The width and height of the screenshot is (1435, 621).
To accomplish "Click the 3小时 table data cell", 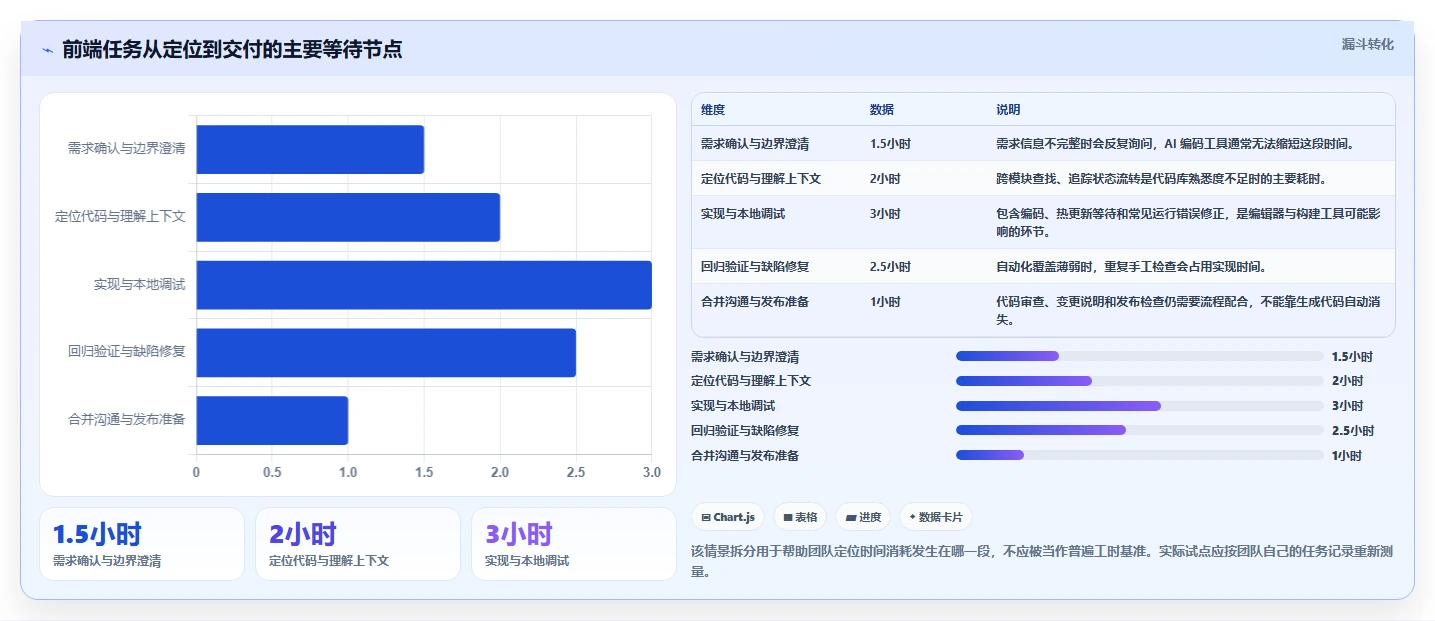I will [x=885, y=214].
